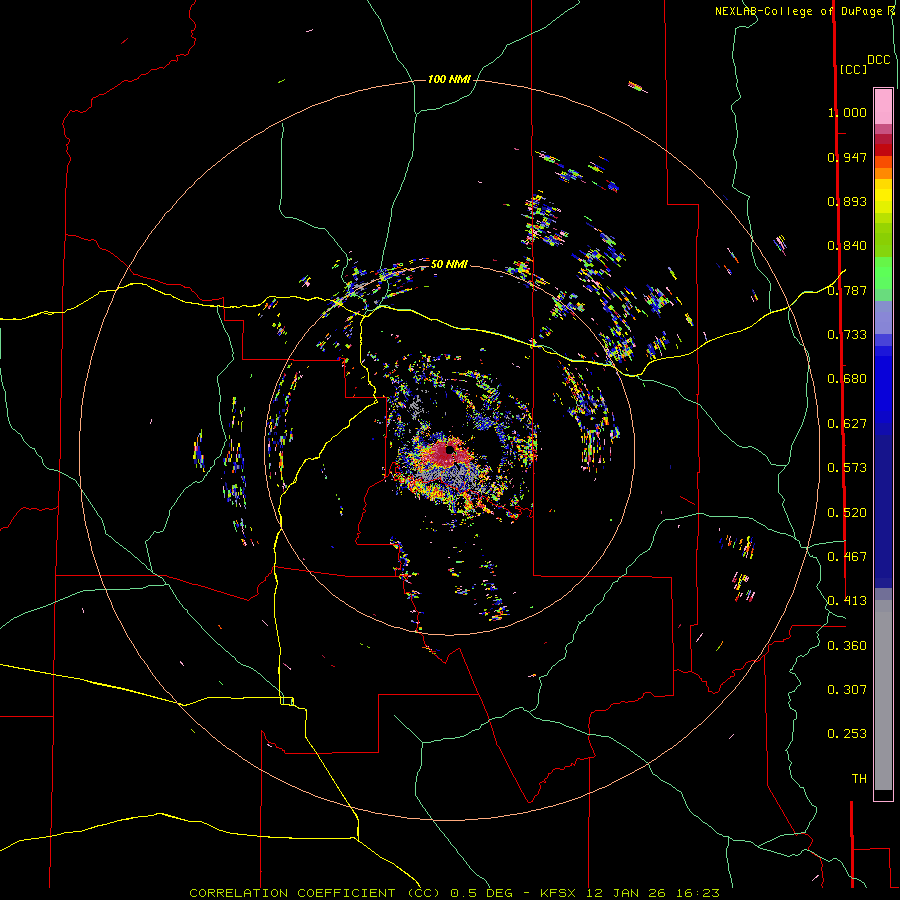Click the "NEXLAB-College of DuPage" title text

tap(798, 11)
